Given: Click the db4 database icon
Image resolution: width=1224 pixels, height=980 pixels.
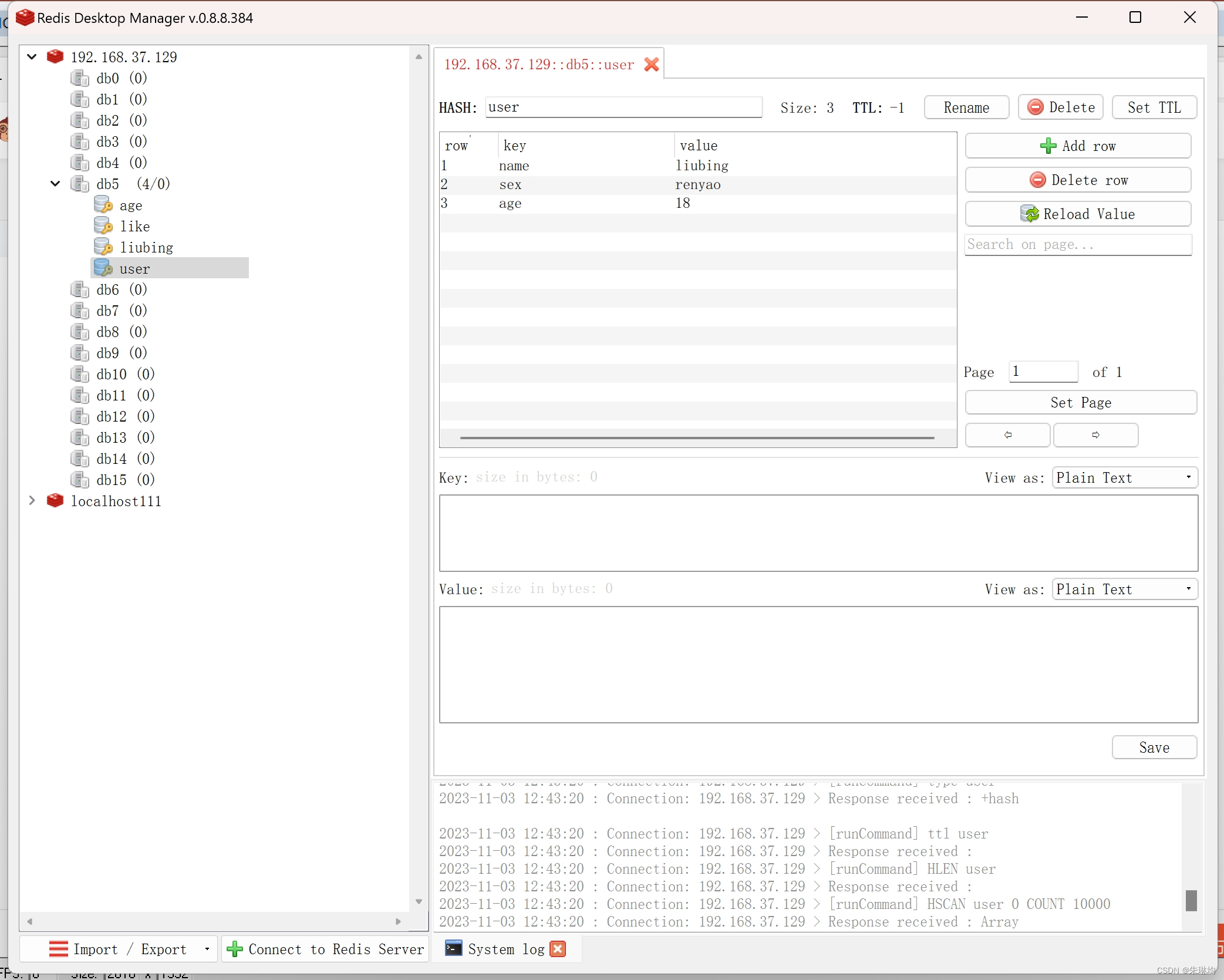Looking at the screenshot, I should (x=79, y=163).
